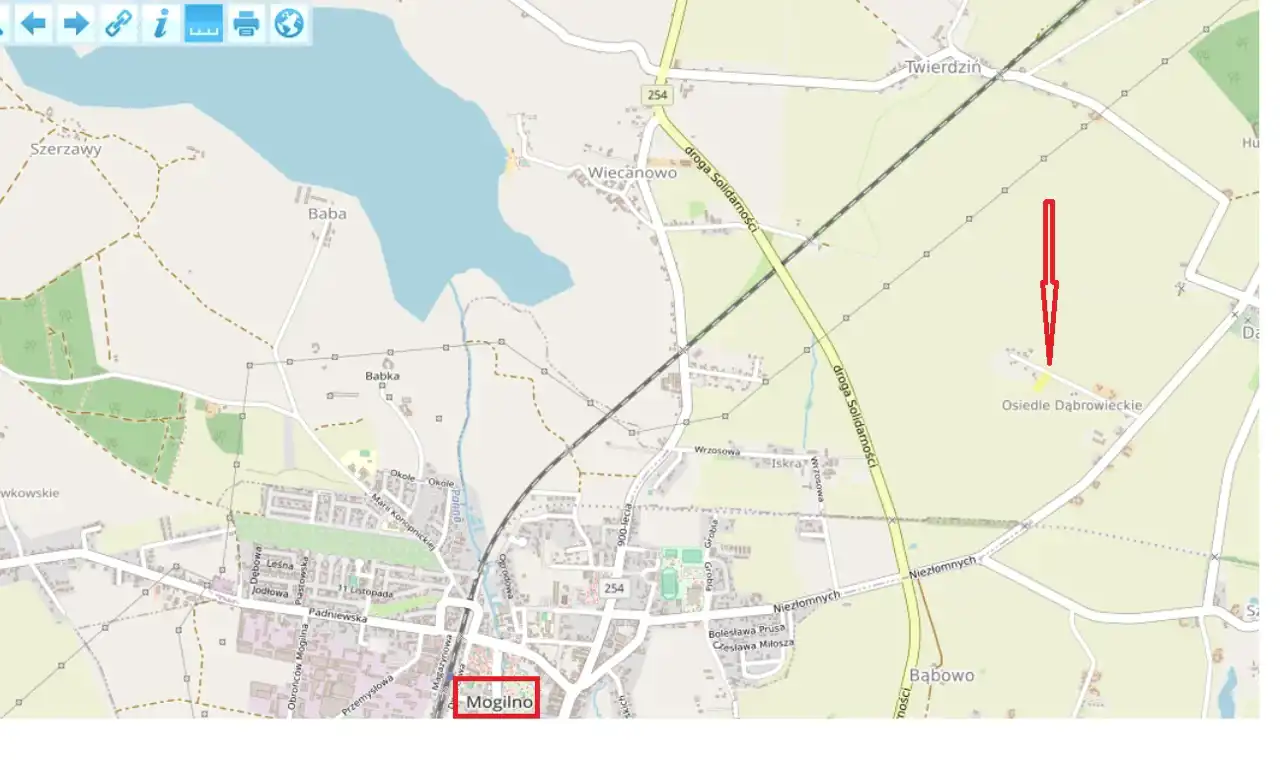Click the 254 road sign in Mogilno
The height and width of the screenshot is (763, 1280).
[614, 588]
